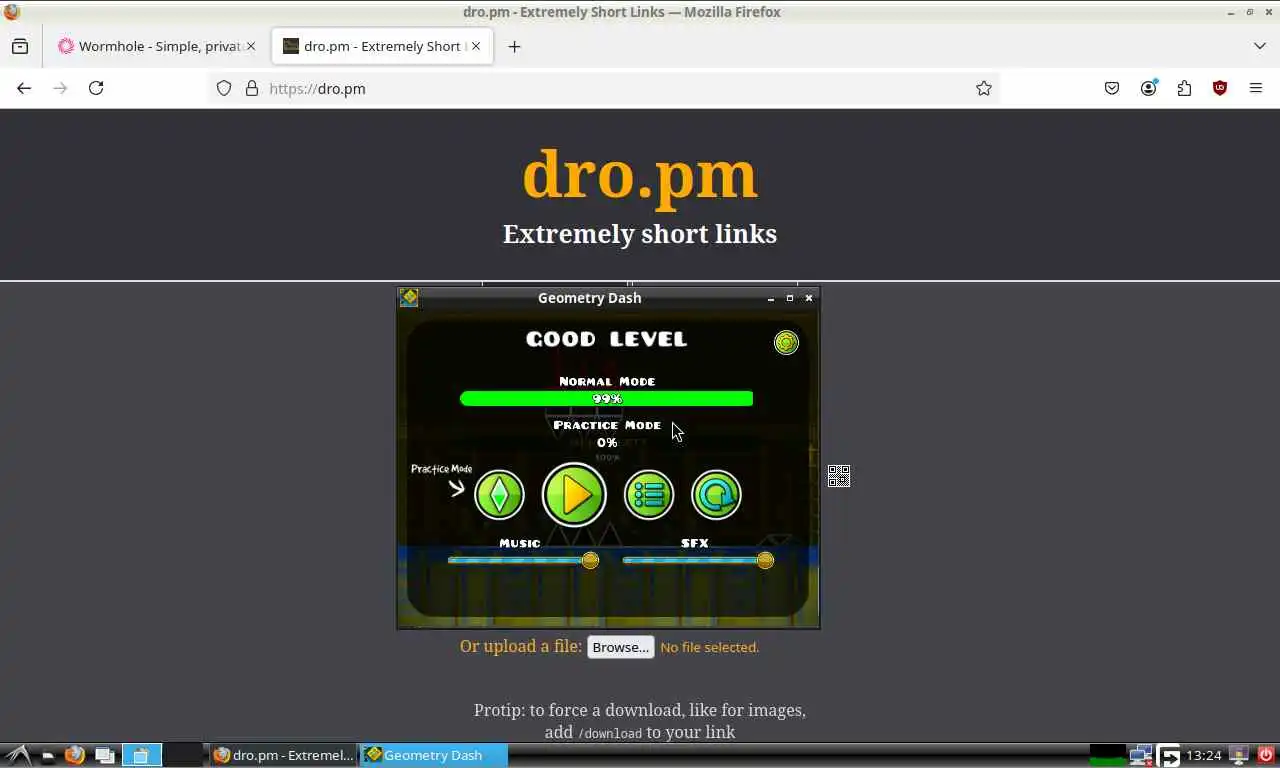Open the taskbar application menu
Viewport: 1280px width, 768px height.
[x=18, y=755]
